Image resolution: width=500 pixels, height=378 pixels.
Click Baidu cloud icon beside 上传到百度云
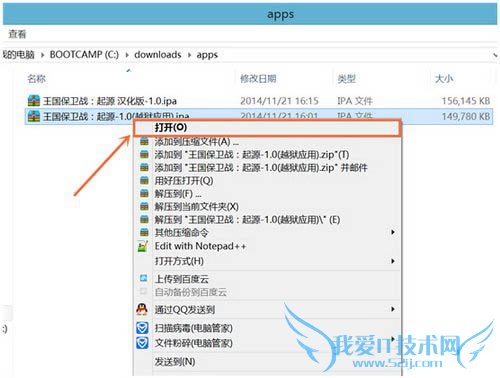point(144,278)
